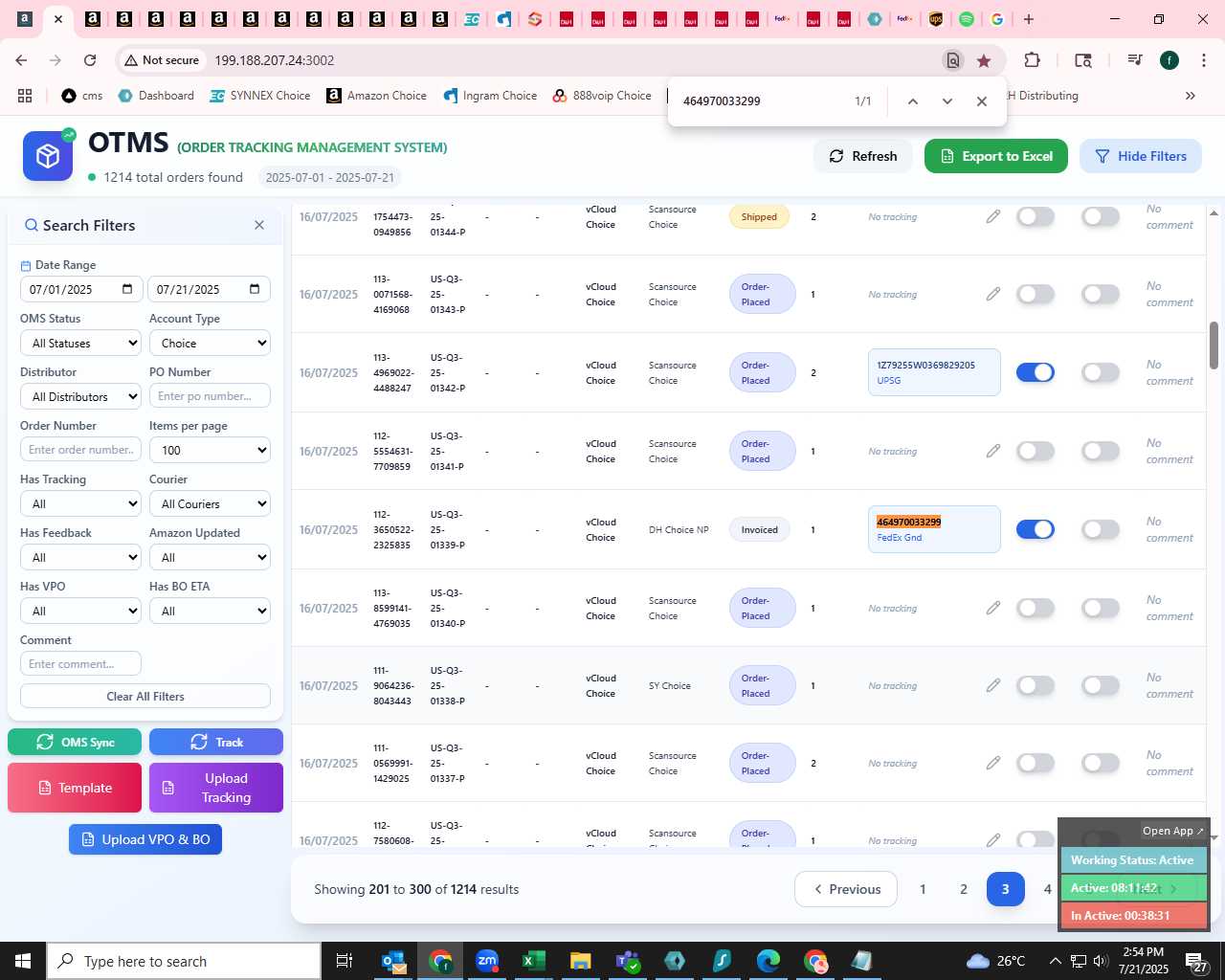Viewport: 1225px width, 980px height.
Task: Open the Has VPO dropdown
Action: point(80,611)
